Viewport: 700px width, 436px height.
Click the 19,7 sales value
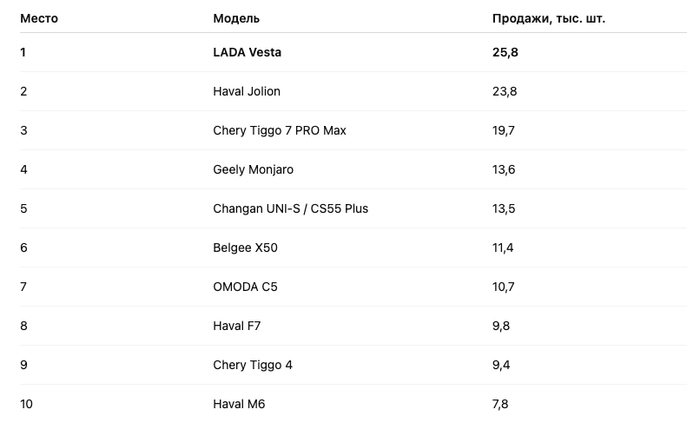click(503, 130)
